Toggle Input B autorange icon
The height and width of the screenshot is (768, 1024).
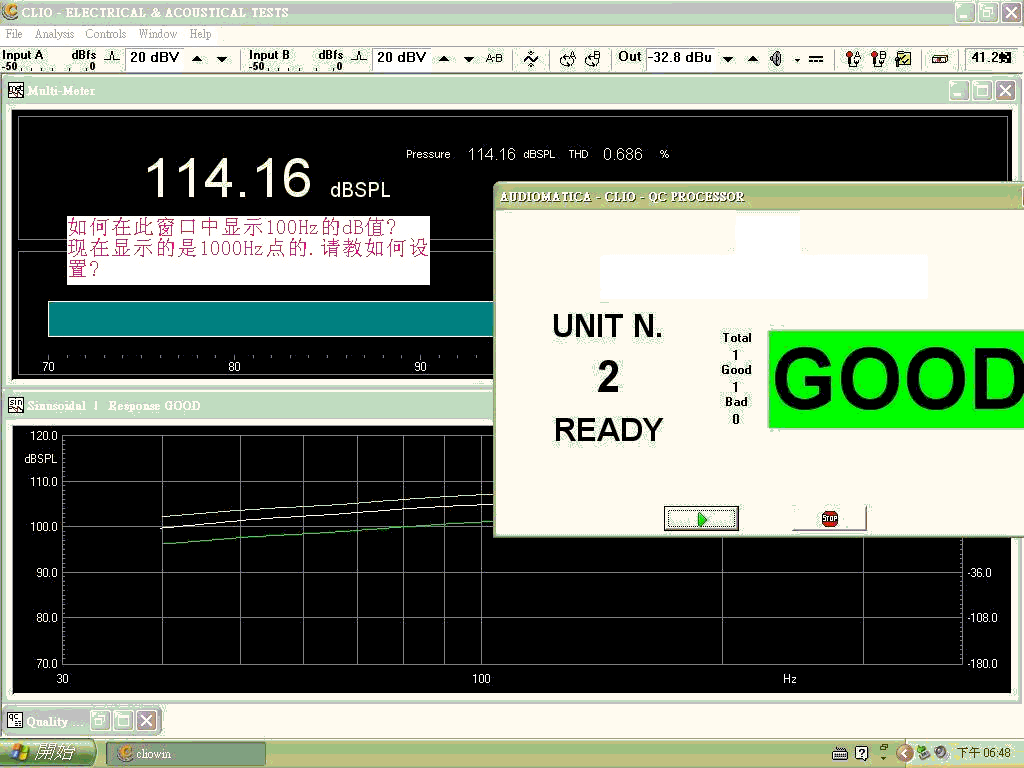click(359, 58)
